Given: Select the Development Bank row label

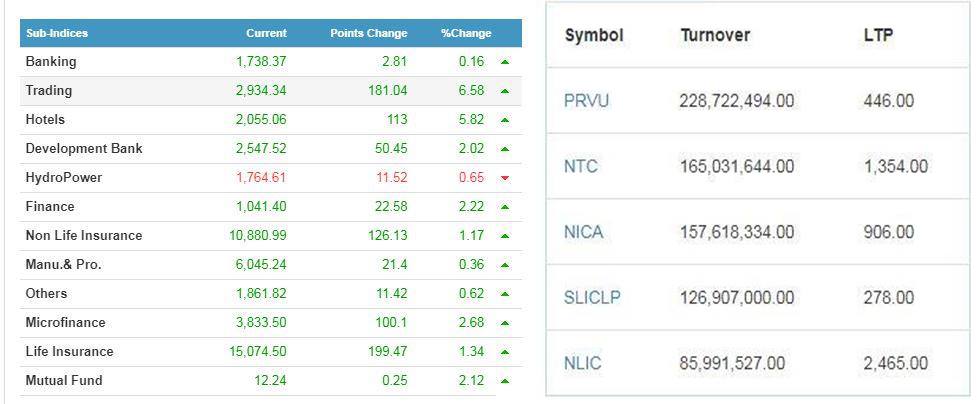Looking at the screenshot, I should tap(84, 149).
